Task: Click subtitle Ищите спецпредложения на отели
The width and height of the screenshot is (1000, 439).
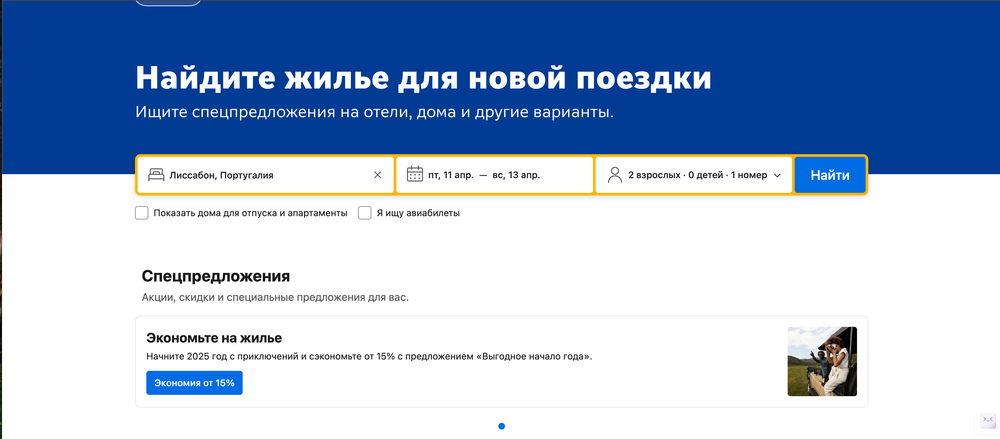Action: 374,113
